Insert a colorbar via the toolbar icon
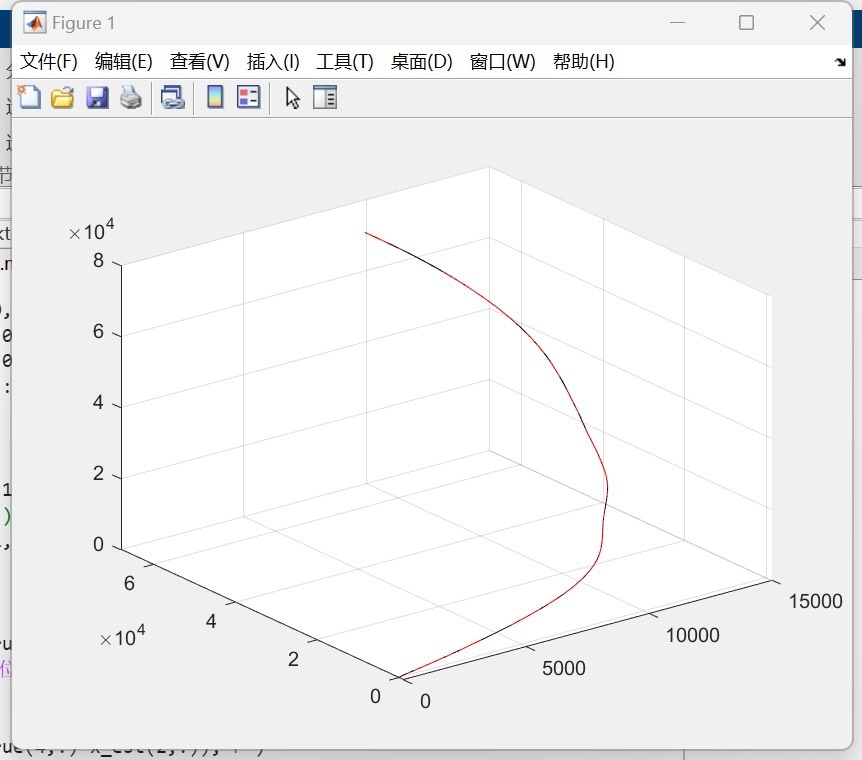The height and width of the screenshot is (760, 862). [215, 97]
